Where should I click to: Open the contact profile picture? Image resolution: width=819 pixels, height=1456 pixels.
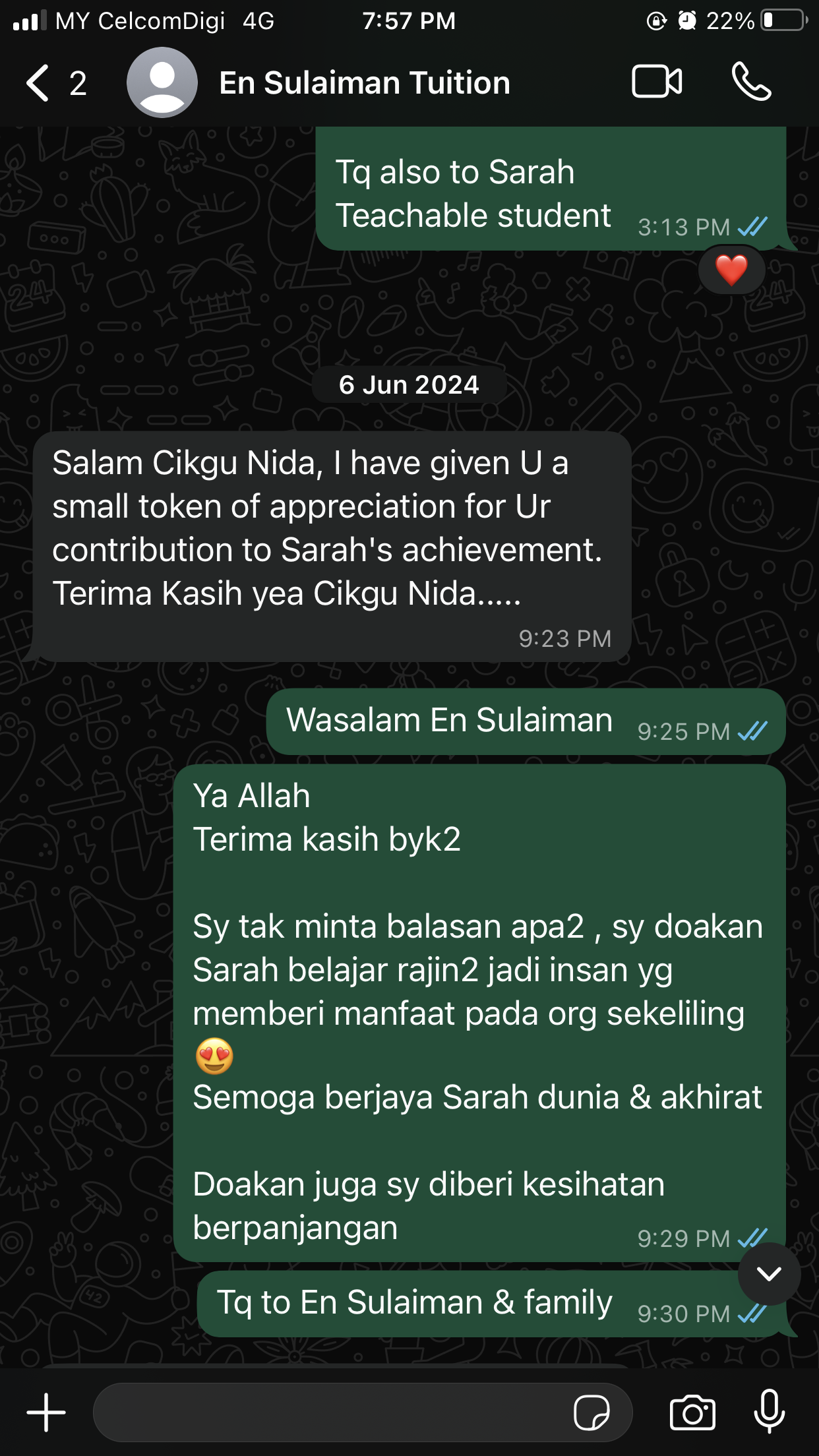(162, 82)
